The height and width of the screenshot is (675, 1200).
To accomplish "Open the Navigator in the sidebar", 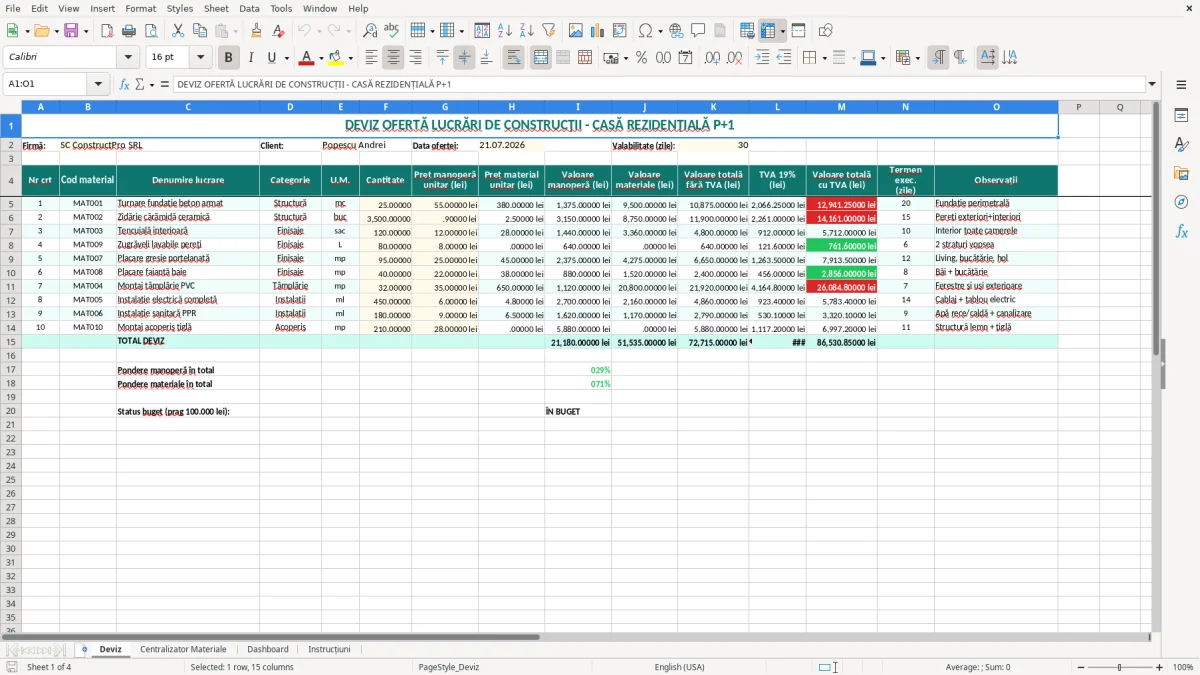I will click(x=1181, y=202).
